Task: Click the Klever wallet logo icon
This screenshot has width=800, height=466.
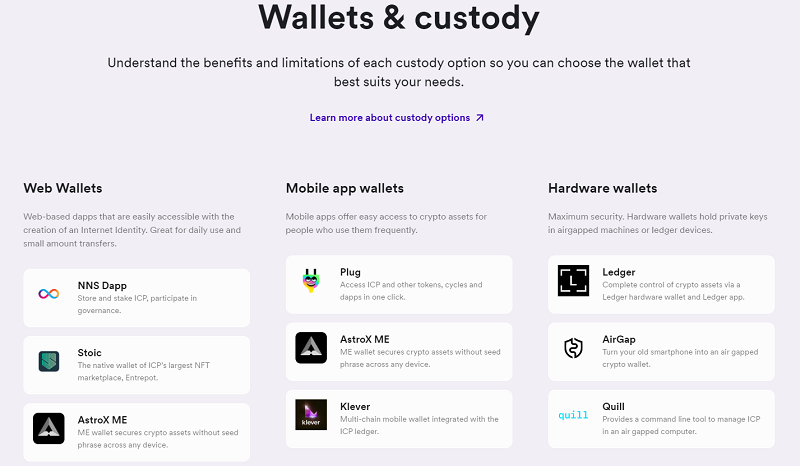Action: [311, 415]
